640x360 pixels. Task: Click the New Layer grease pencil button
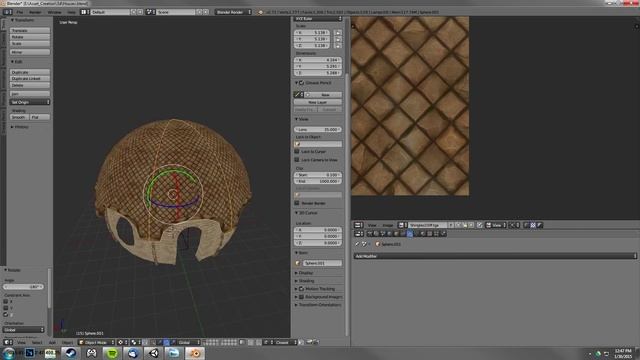(x=318, y=102)
